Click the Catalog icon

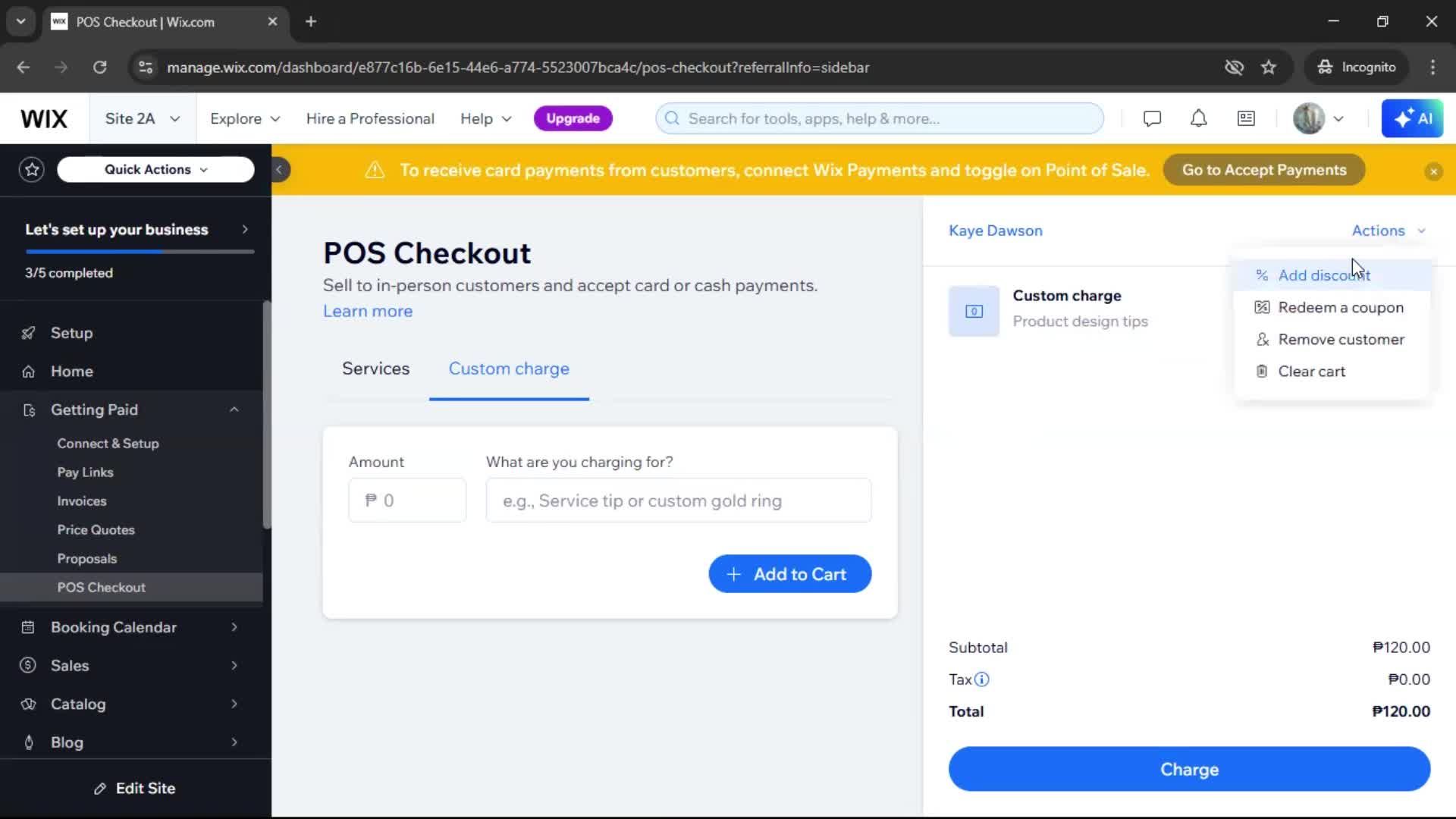pos(28,704)
